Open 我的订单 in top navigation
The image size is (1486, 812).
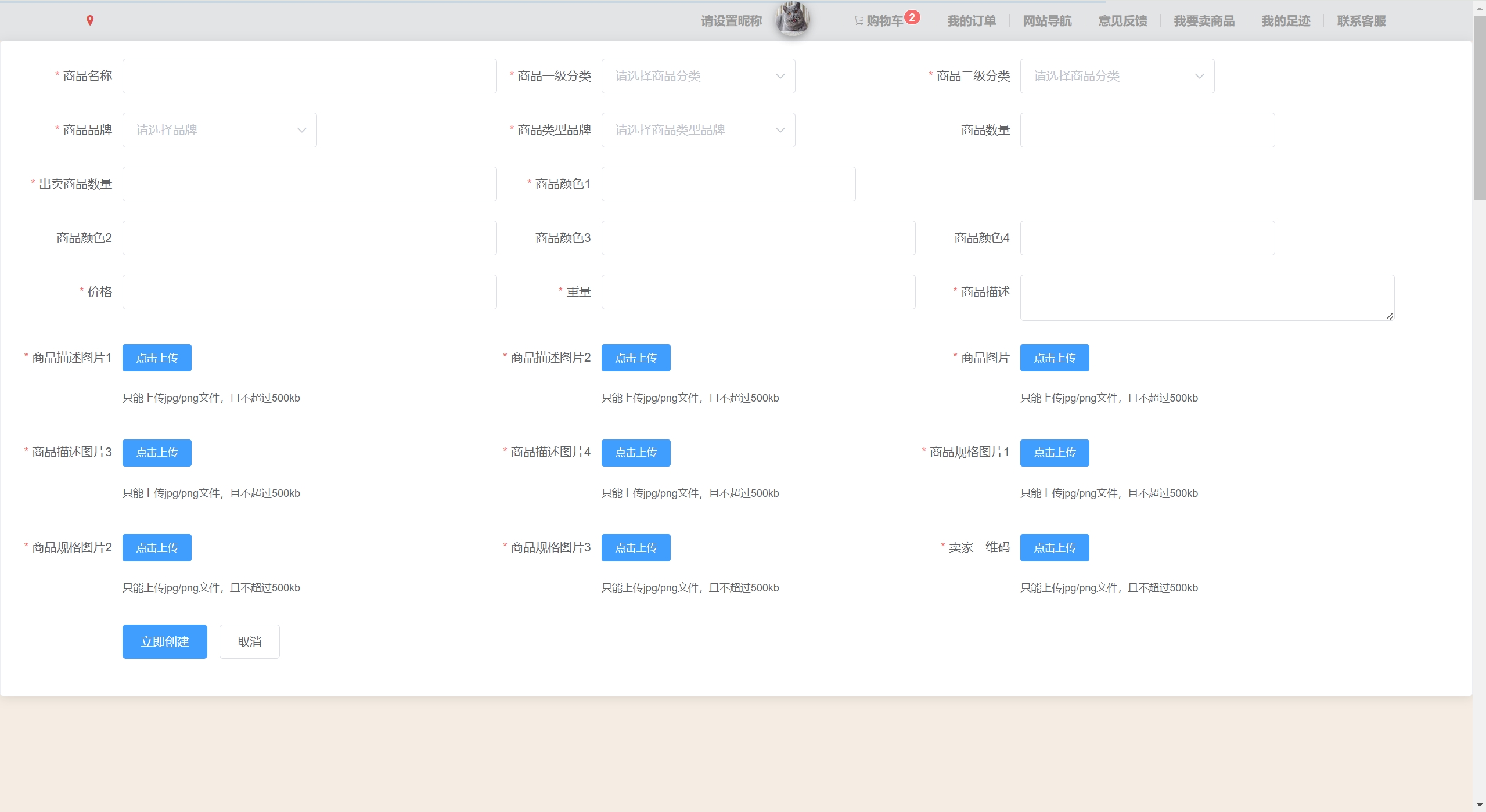click(972, 21)
